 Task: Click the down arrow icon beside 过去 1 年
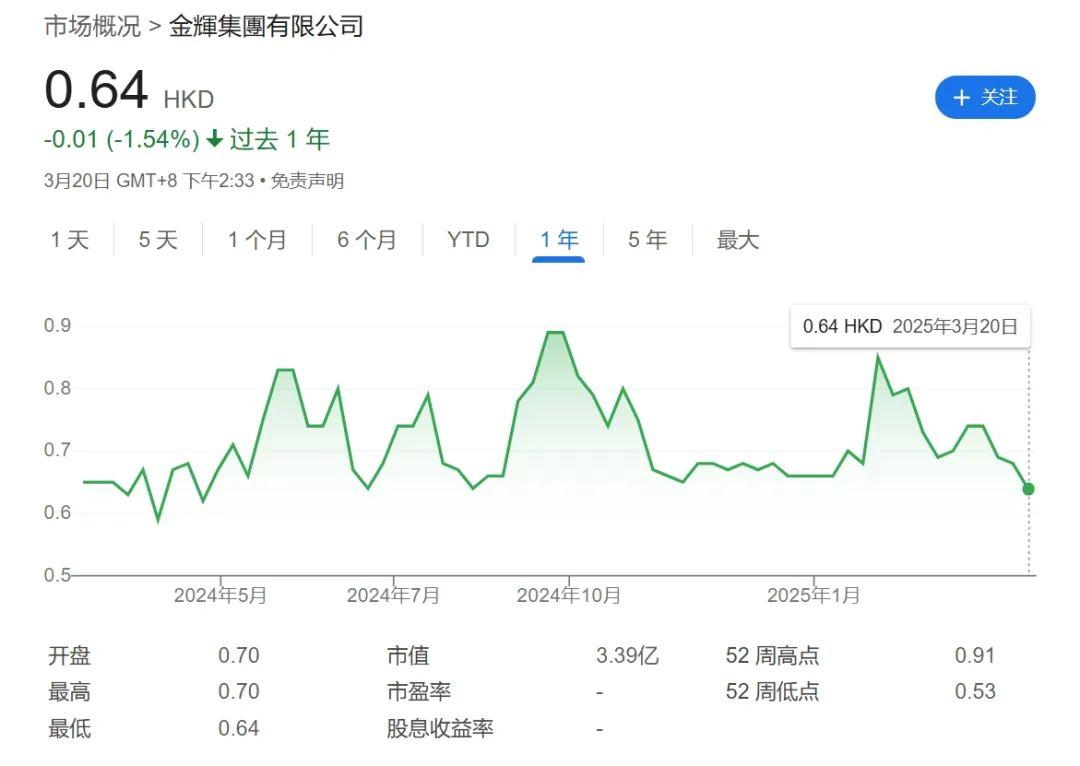(215, 139)
